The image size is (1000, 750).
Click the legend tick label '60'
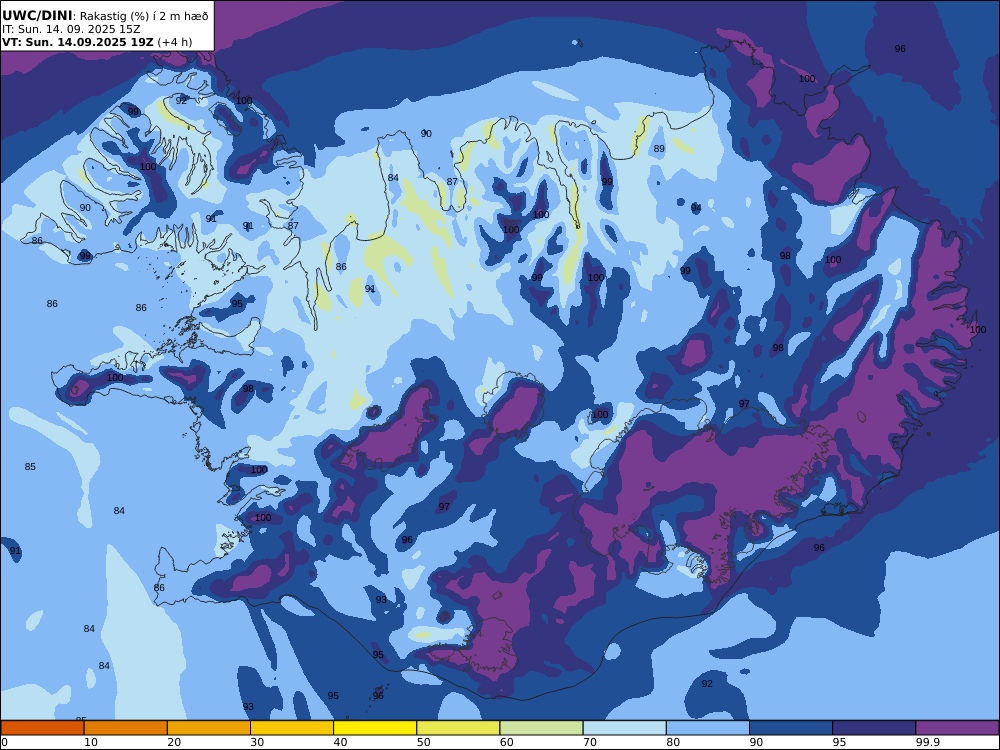pos(507,742)
